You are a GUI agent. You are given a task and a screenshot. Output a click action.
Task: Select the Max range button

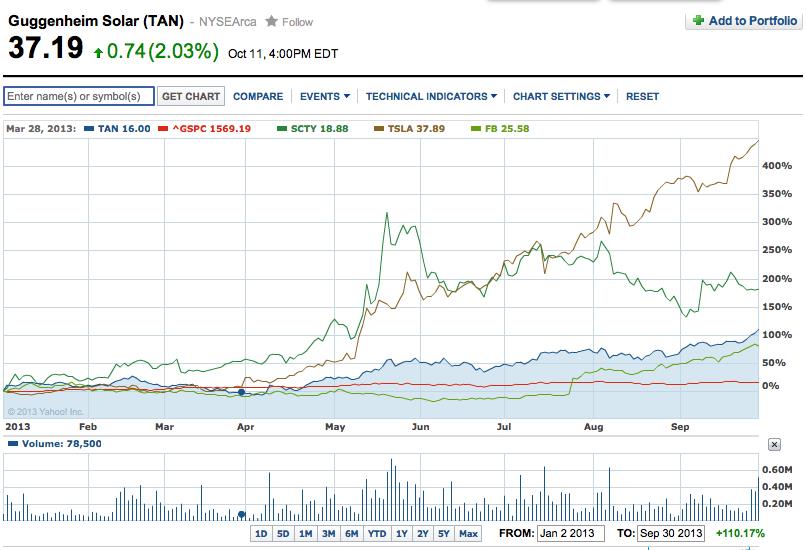pyautogui.click(x=468, y=534)
